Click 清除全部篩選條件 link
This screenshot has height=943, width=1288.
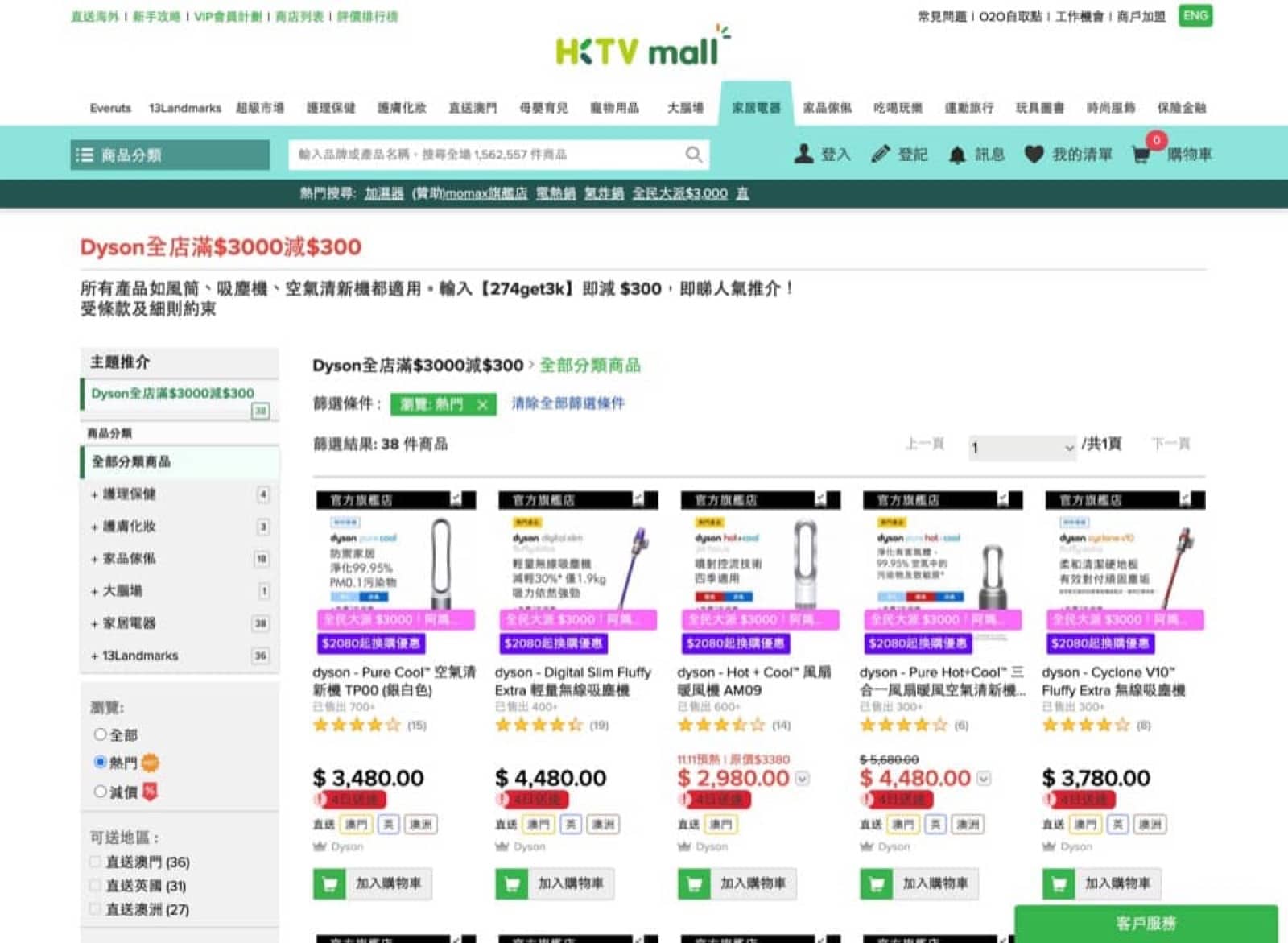[568, 403]
